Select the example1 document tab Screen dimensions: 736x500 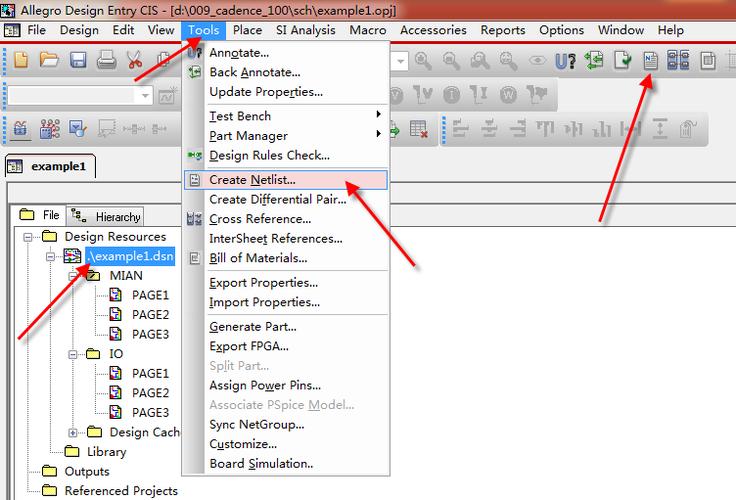point(50,166)
